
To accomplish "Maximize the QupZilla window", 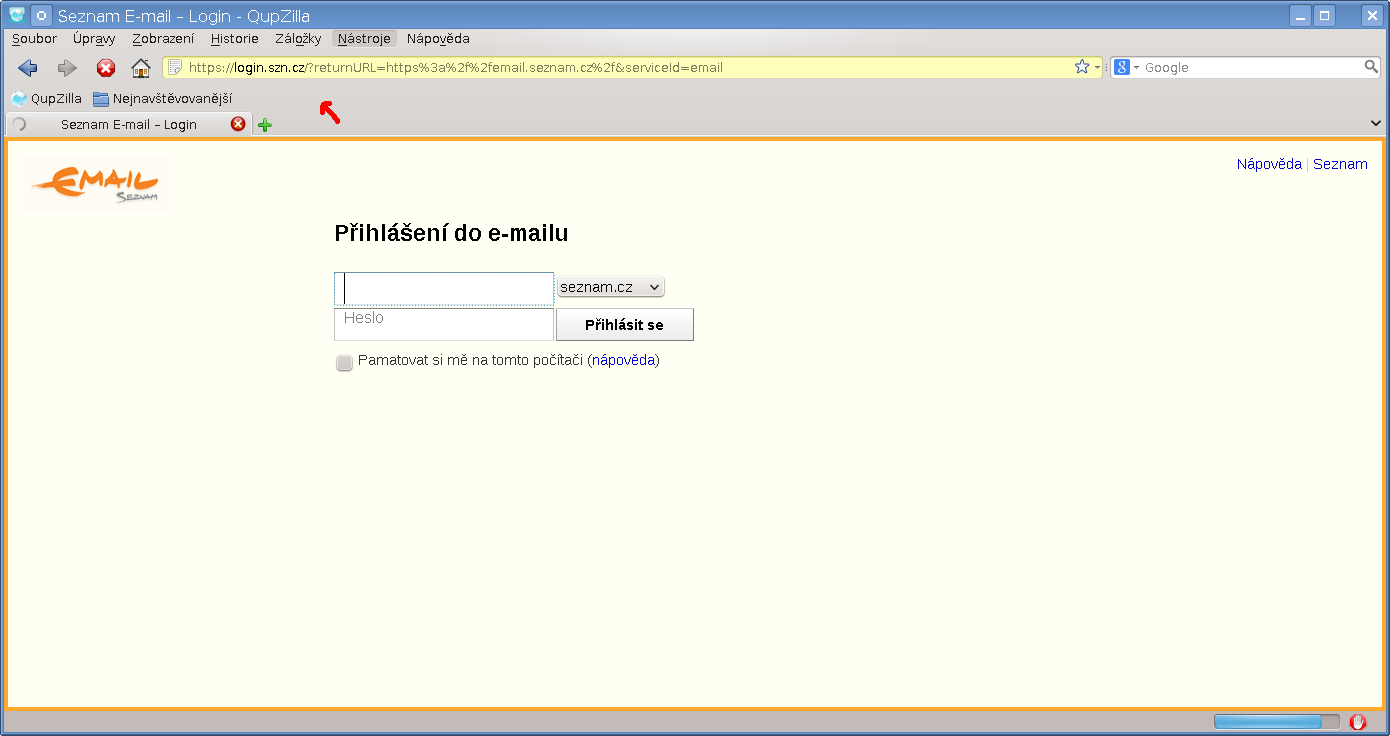I will click(1325, 16).
